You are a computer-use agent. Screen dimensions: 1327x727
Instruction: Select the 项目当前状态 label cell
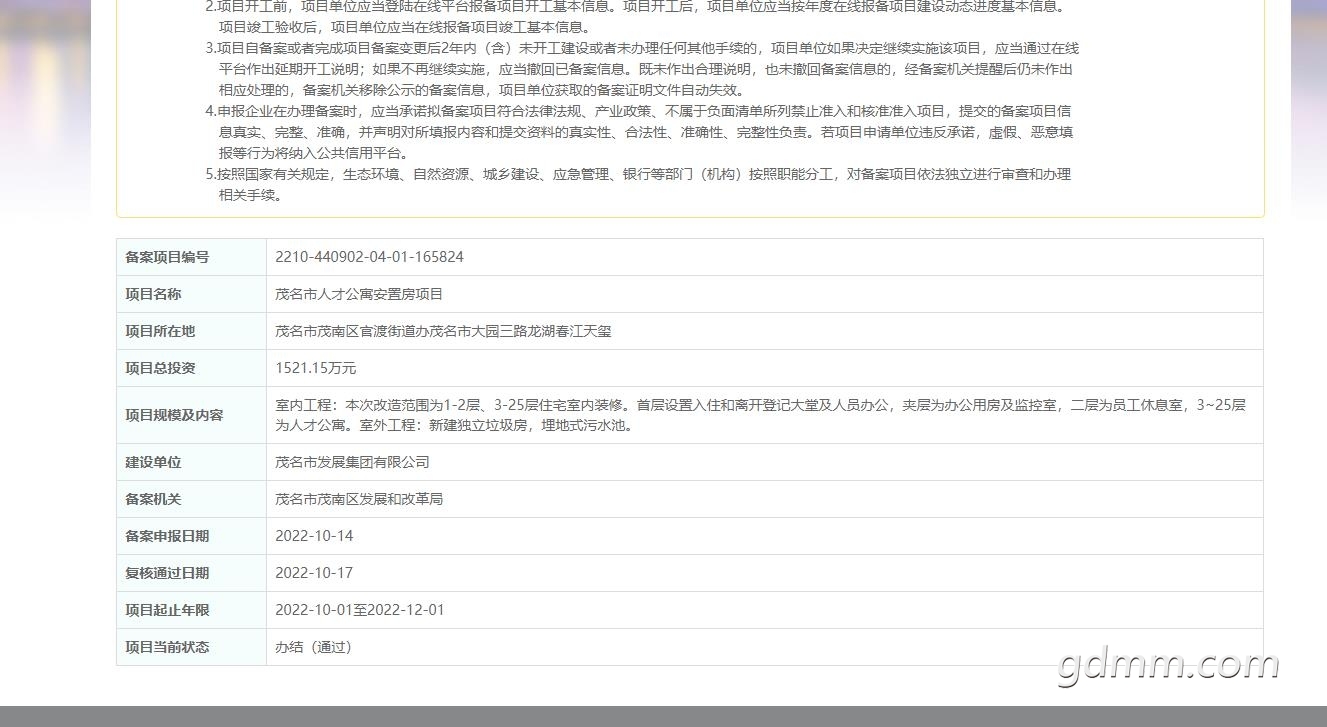(x=191, y=647)
